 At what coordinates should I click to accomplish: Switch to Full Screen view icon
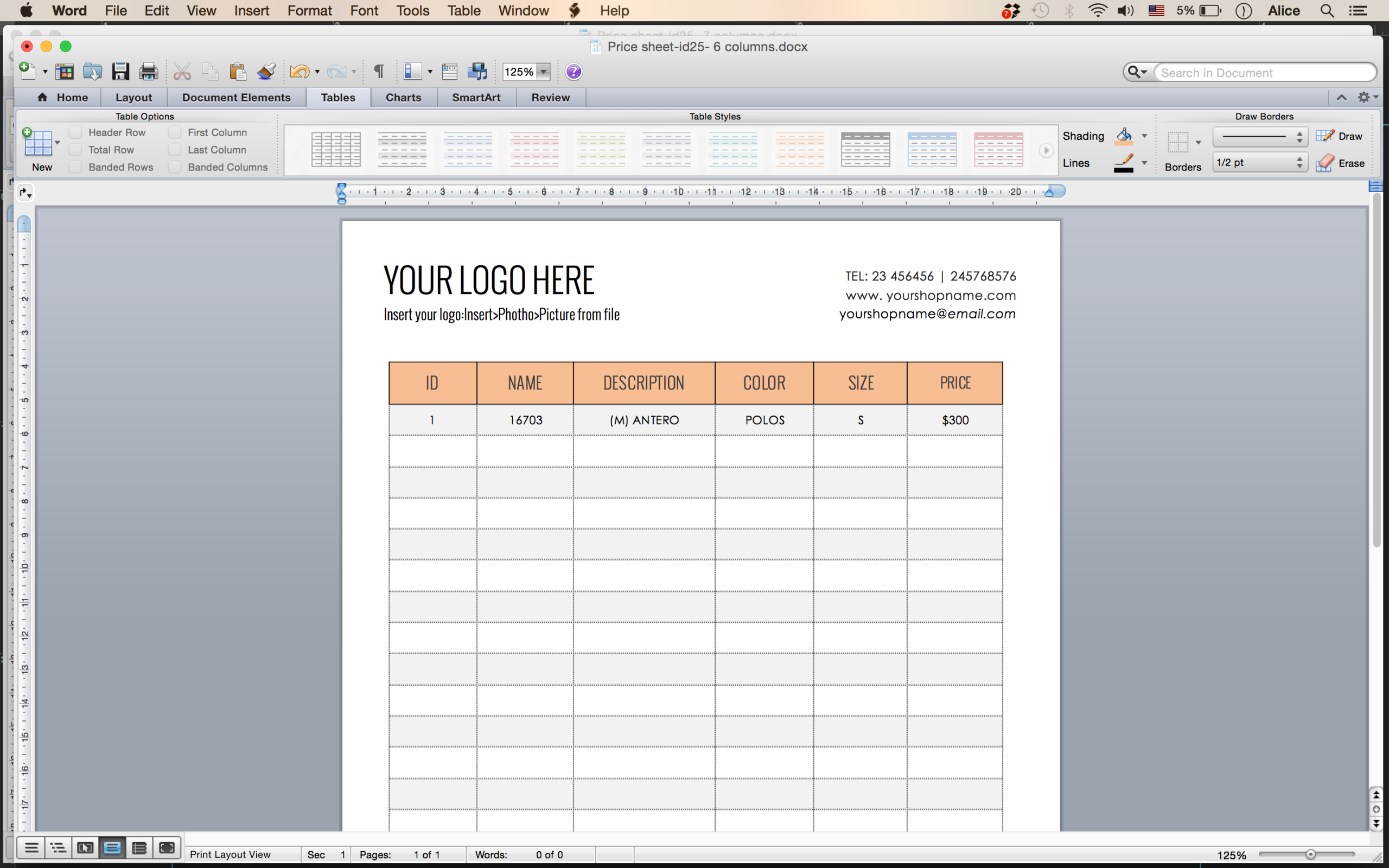click(167, 848)
